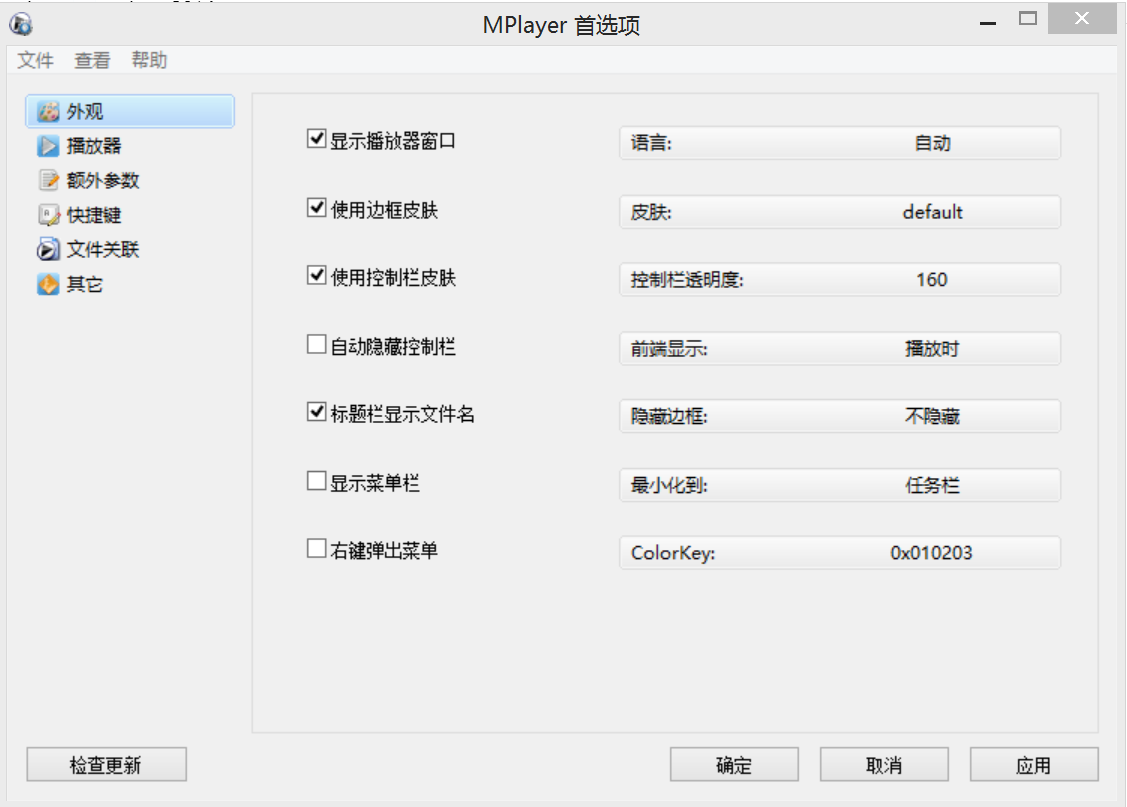The image size is (1127, 807).
Task: Open the 文件 menu
Action: pyautogui.click(x=35, y=60)
